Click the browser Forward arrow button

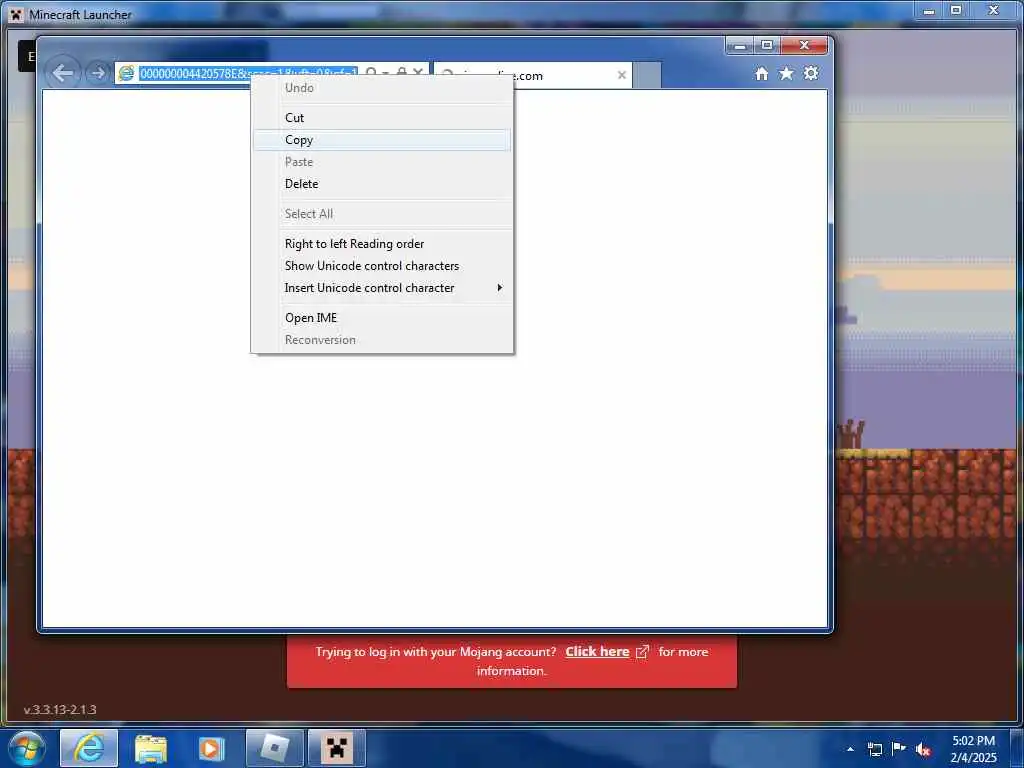[x=97, y=73]
